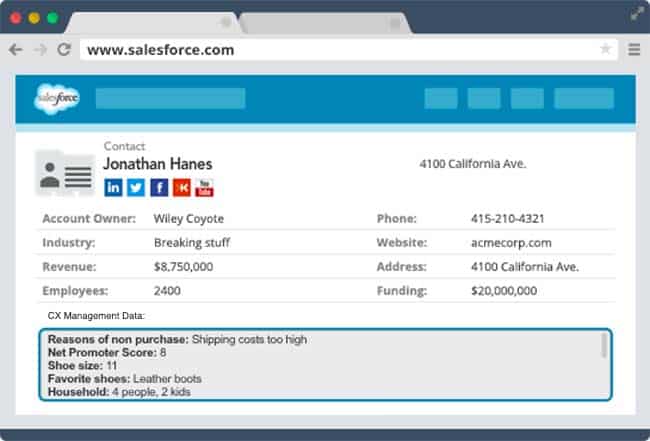The height and width of the screenshot is (441, 650).
Task: Click the green maximize window button
Action: (52, 18)
